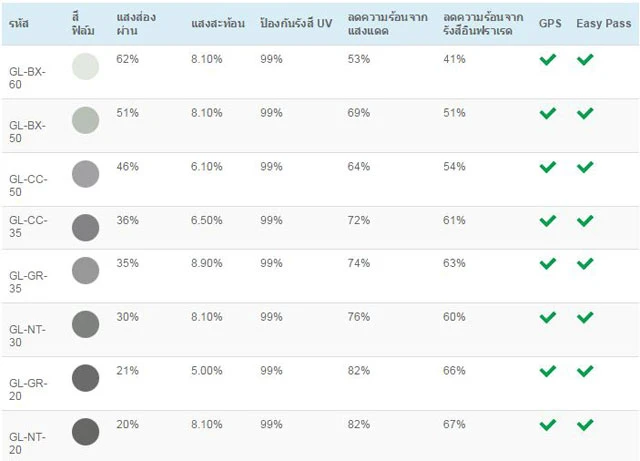The width and height of the screenshot is (640, 461).
Task: Click the GL-CC-50 product code
Action: point(27,174)
